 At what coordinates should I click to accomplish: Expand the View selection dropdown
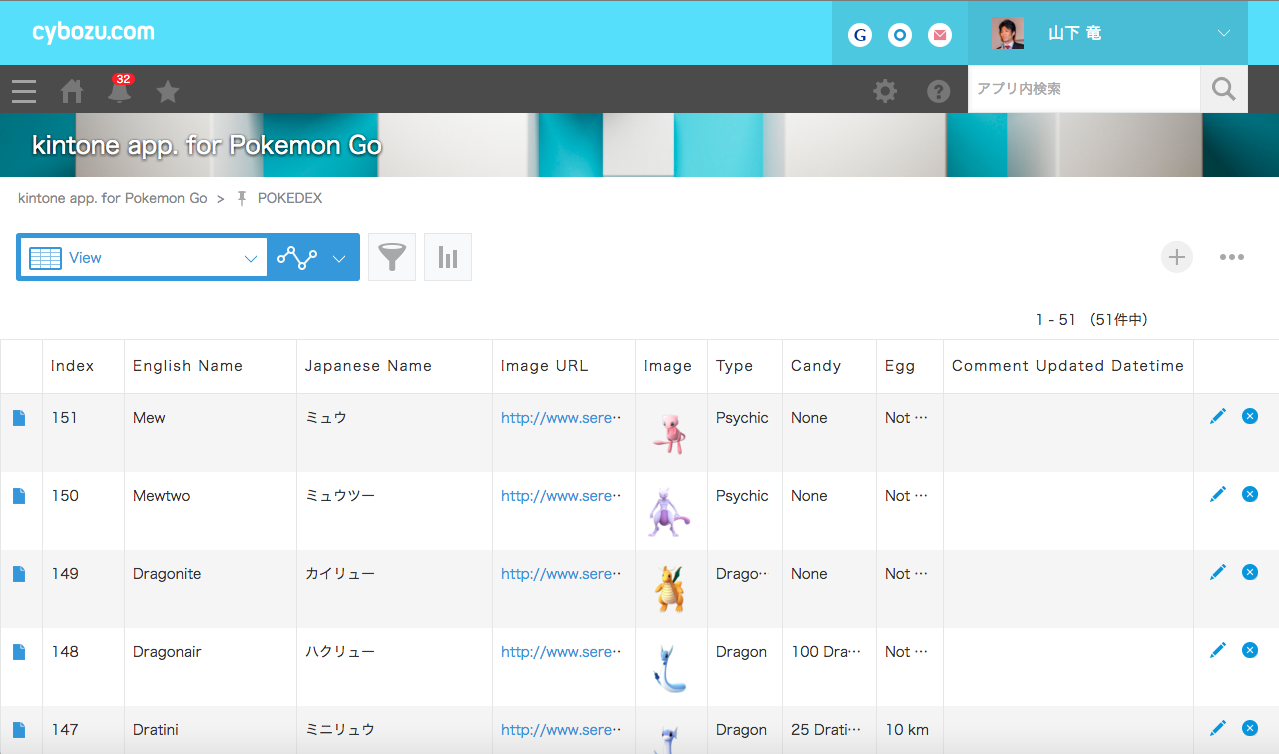click(143, 257)
